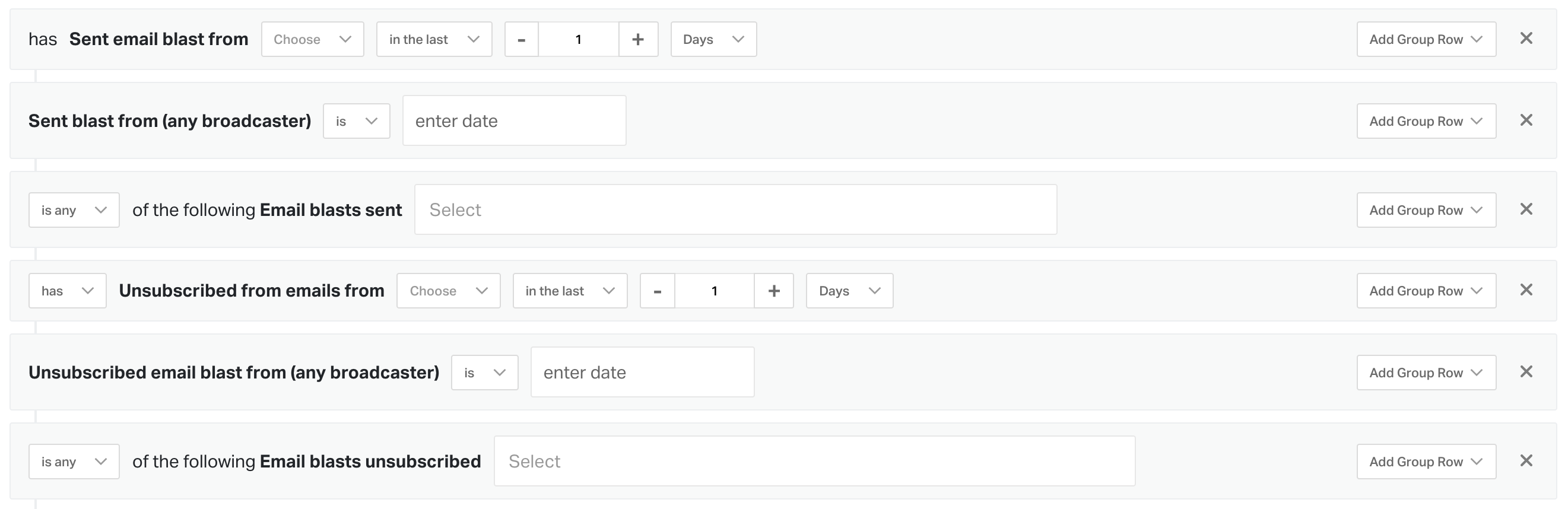Increase days count for Sent email blast

pyautogui.click(x=637, y=40)
